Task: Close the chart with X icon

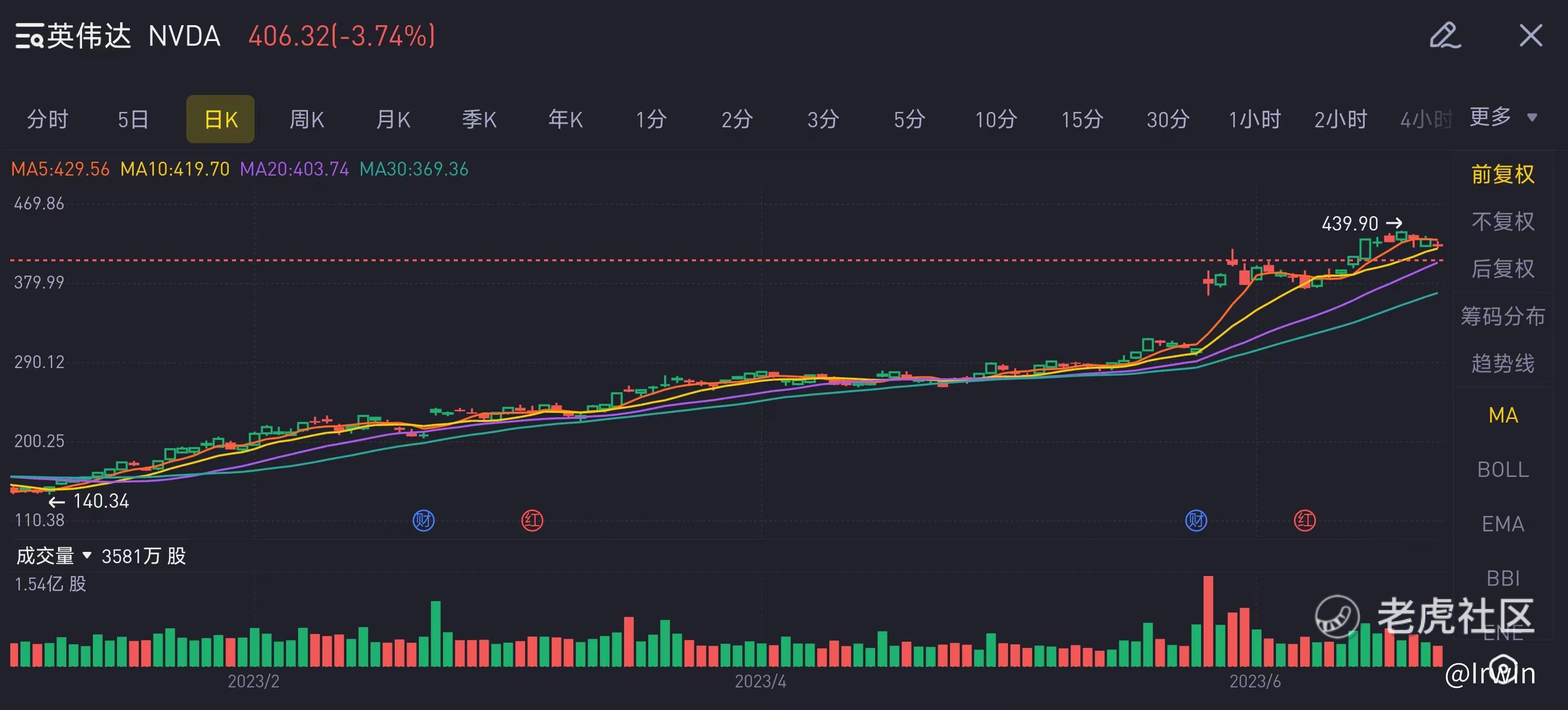Action: tap(1530, 35)
